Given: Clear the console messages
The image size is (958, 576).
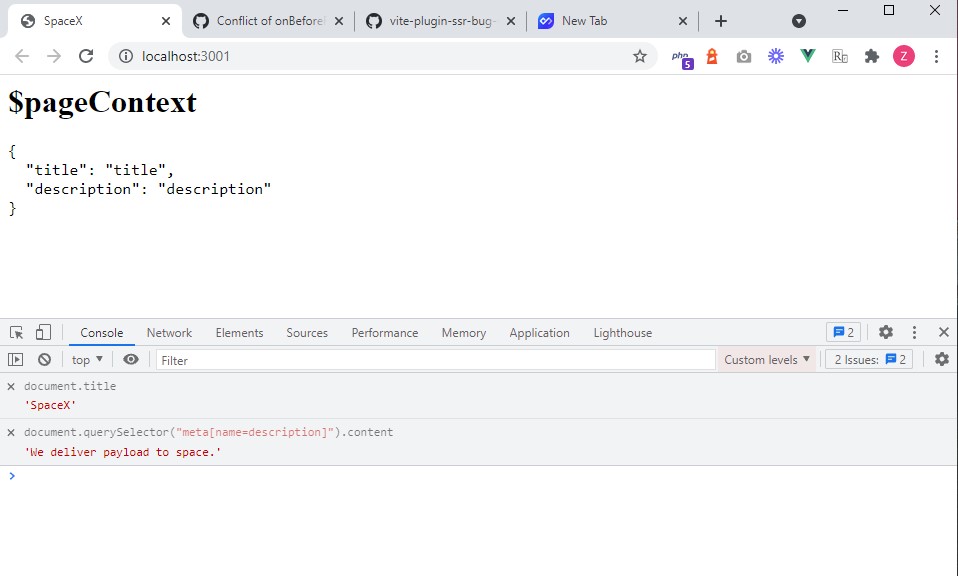Looking at the screenshot, I should (x=44, y=359).
